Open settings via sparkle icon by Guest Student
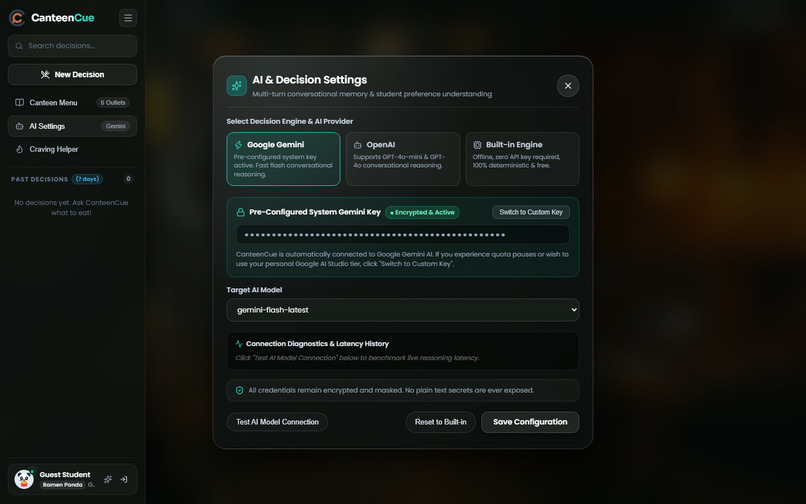Screen dimensions: 806x504 [x=108, y=479]
